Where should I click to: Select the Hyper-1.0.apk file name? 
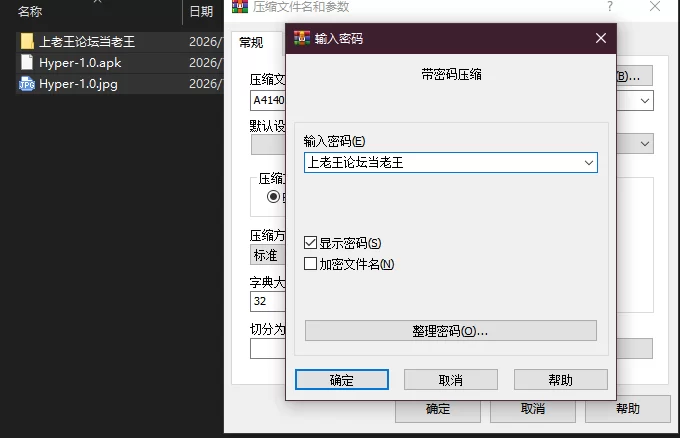pos(80,62)
